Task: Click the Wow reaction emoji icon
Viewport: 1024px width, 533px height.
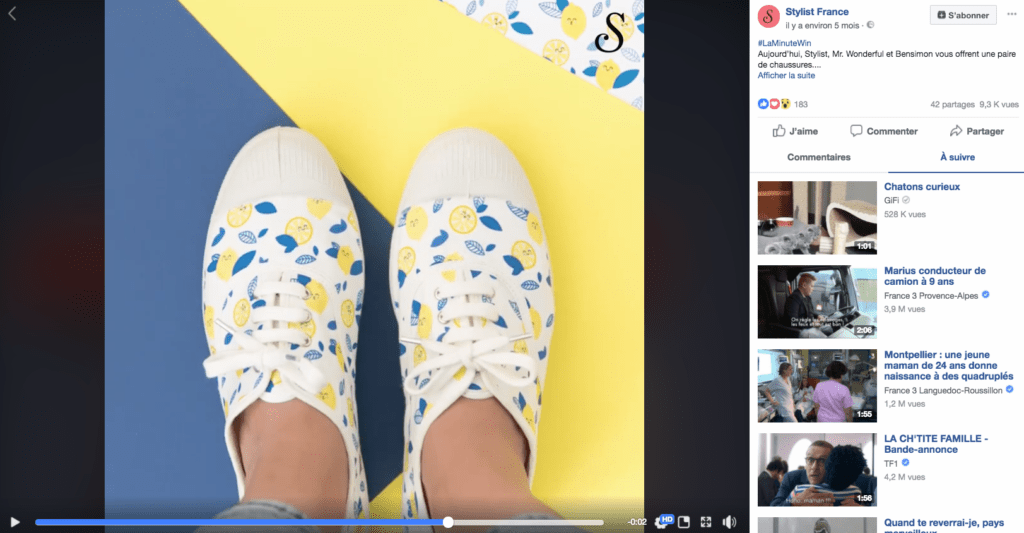Action: pos(785,104)
